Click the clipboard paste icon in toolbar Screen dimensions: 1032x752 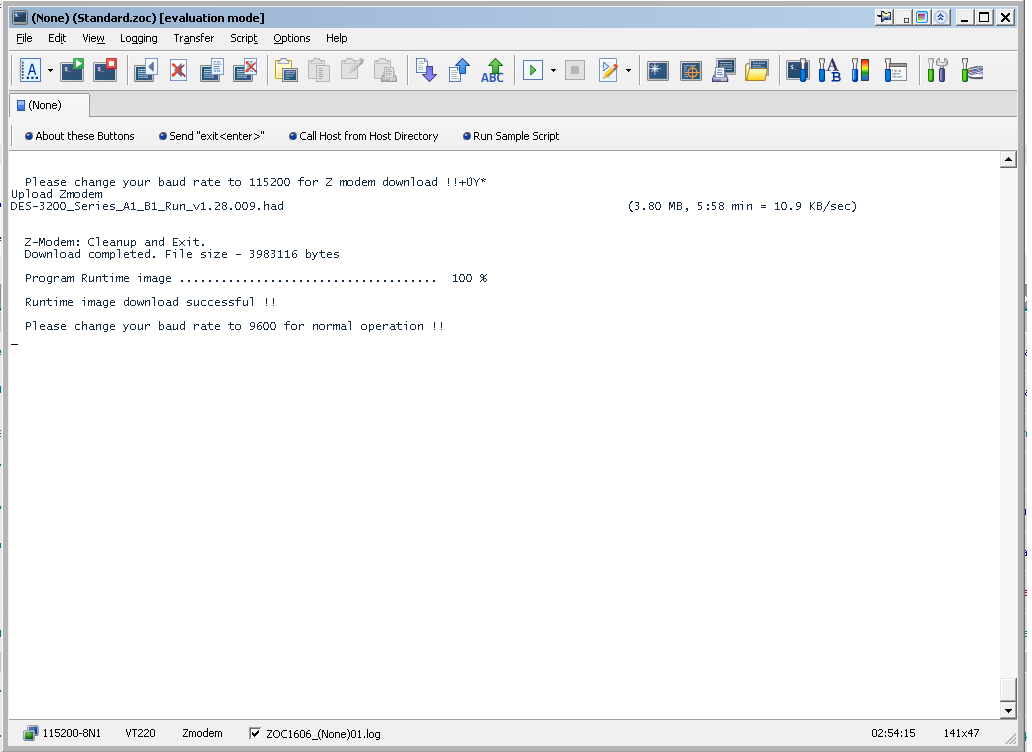[x=286, y=71]
